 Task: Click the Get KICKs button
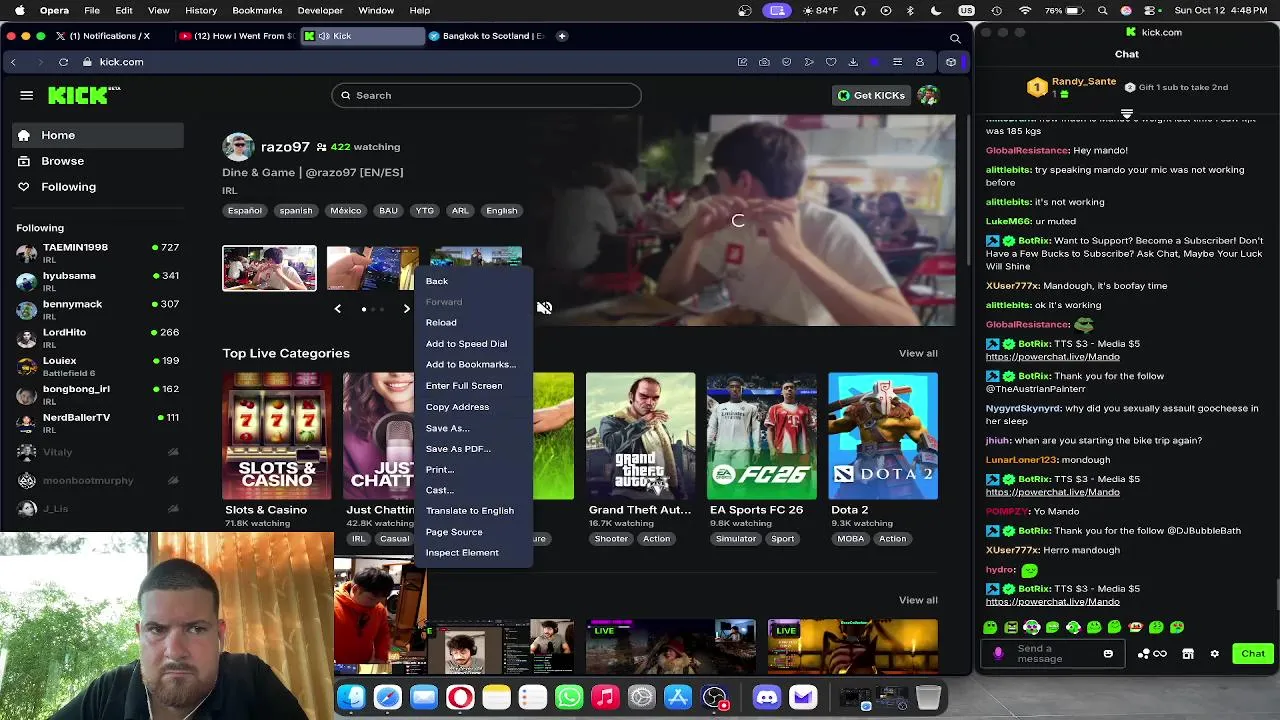[871, 95]
